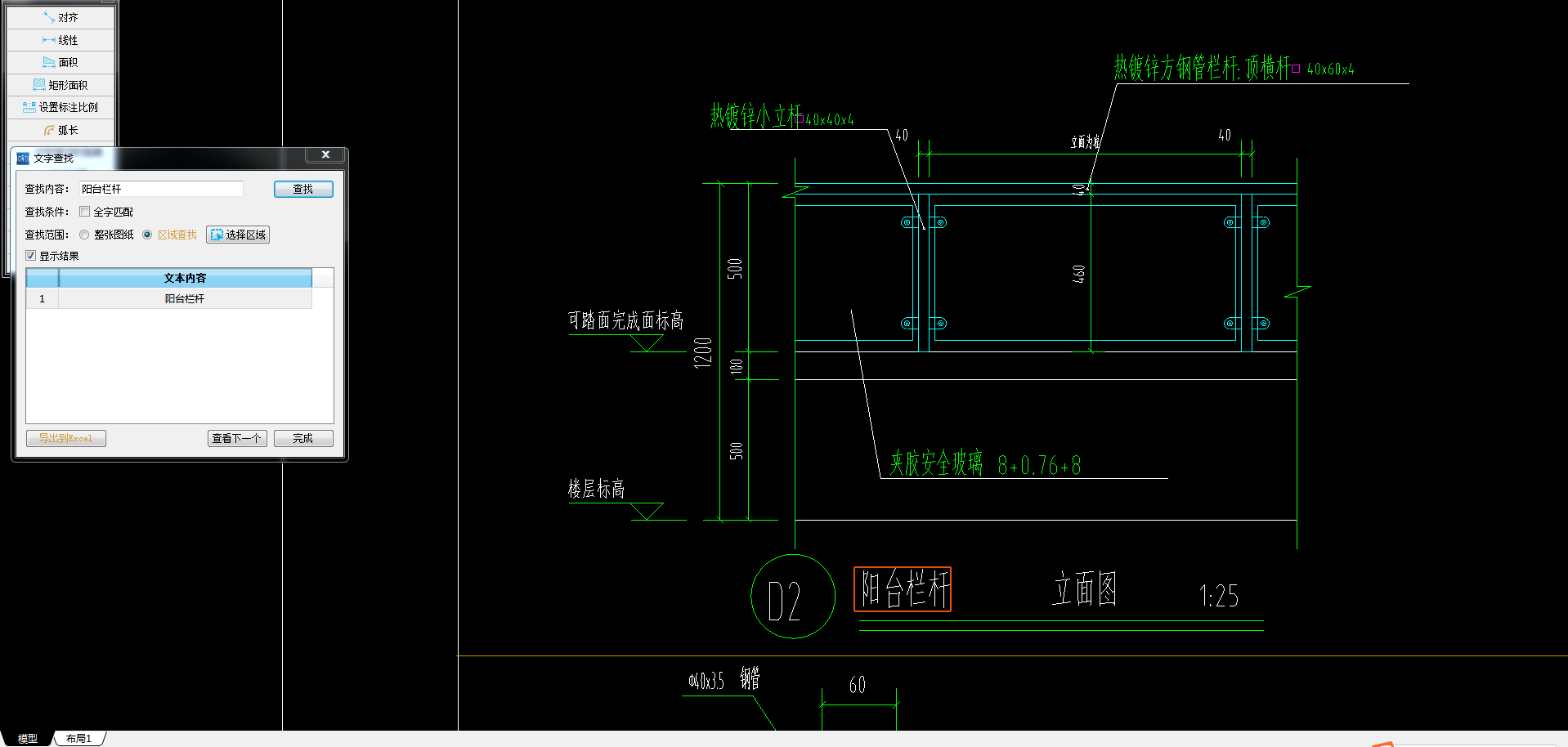Click the 夹胶安全玻璃 8+0.76+8 annotation
1568x747 pixels.
point(986,464)
